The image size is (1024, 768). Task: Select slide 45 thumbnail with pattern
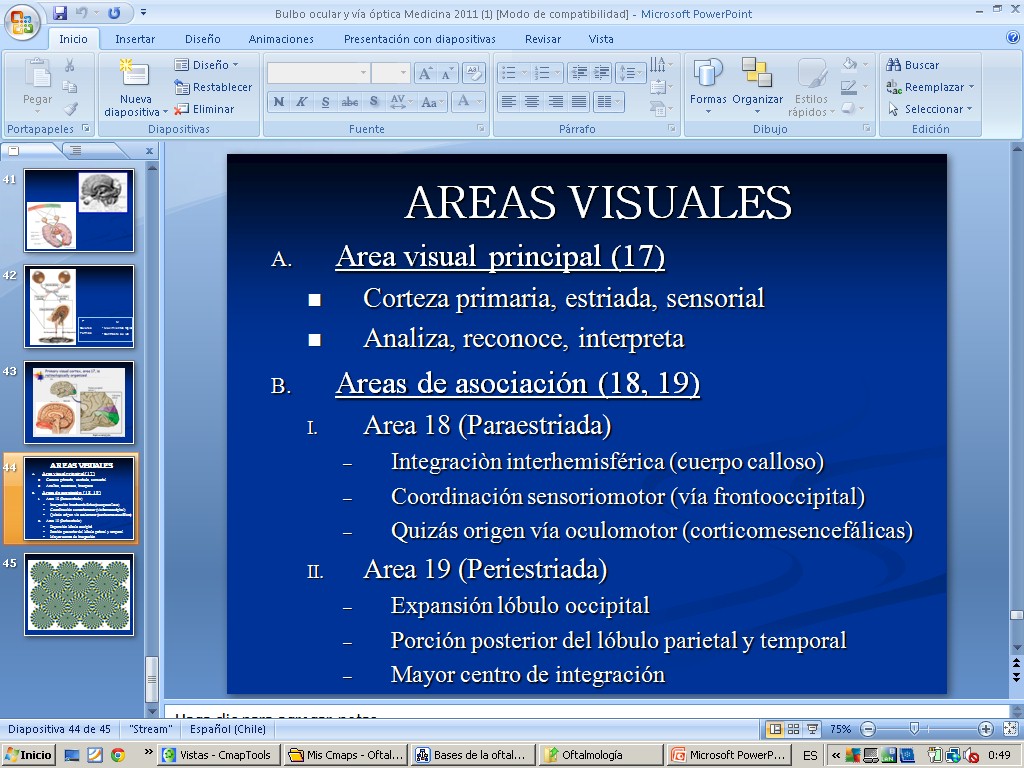(79, 595)
